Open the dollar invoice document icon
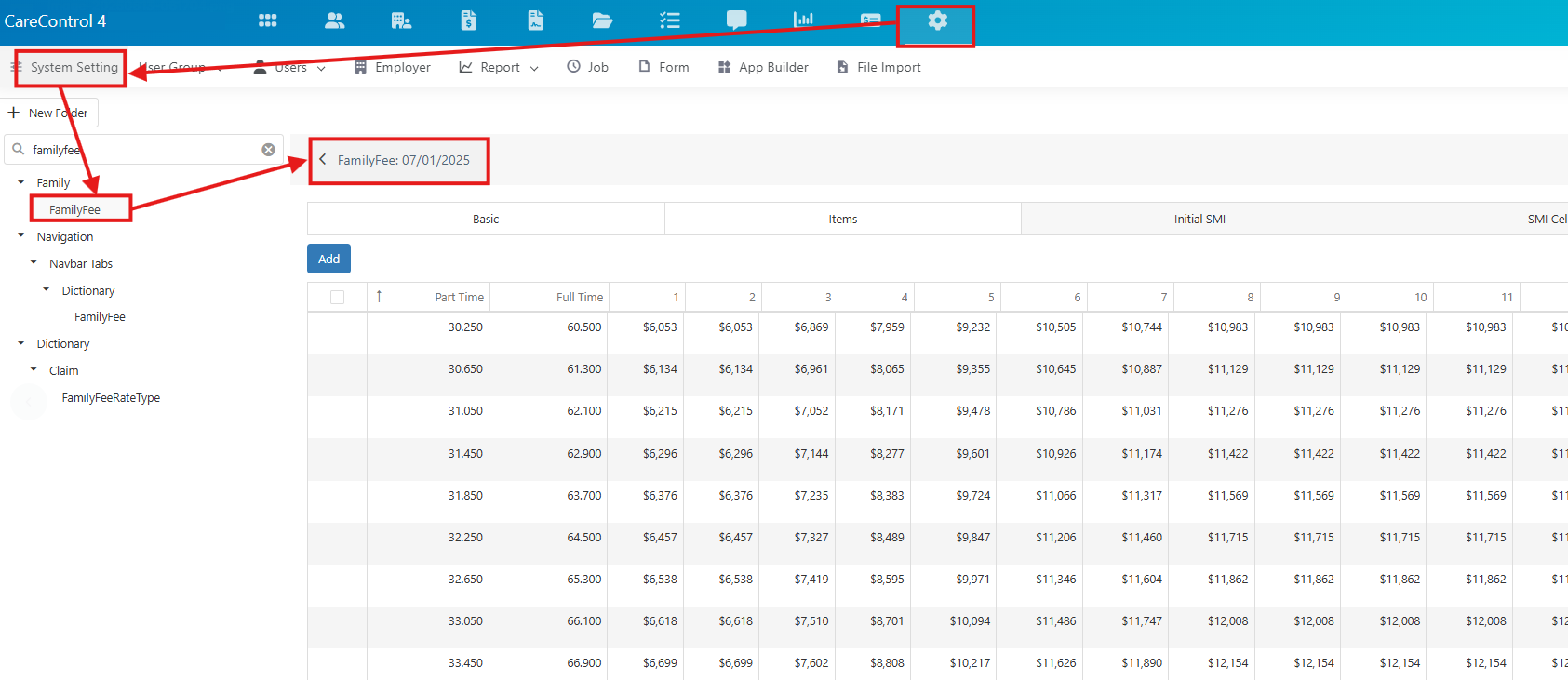This screenshot has width=1568, height=680. [469, 20]
